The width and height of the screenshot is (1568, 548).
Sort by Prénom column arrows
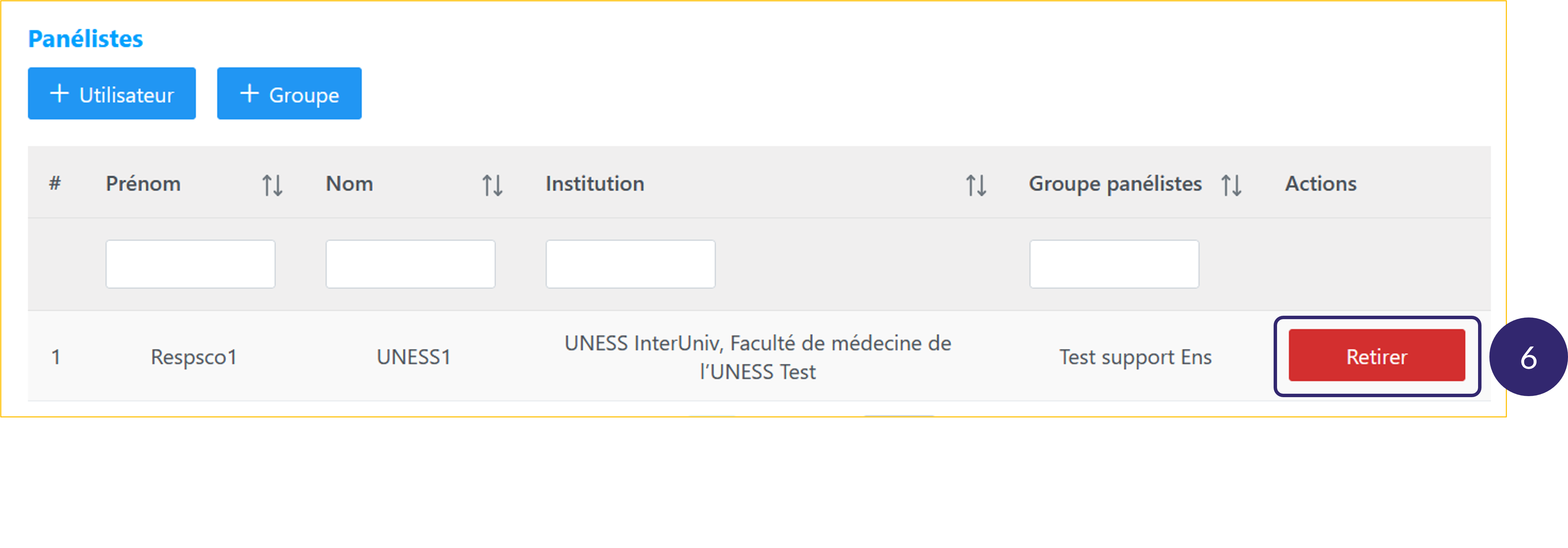(x=272, y=184)
